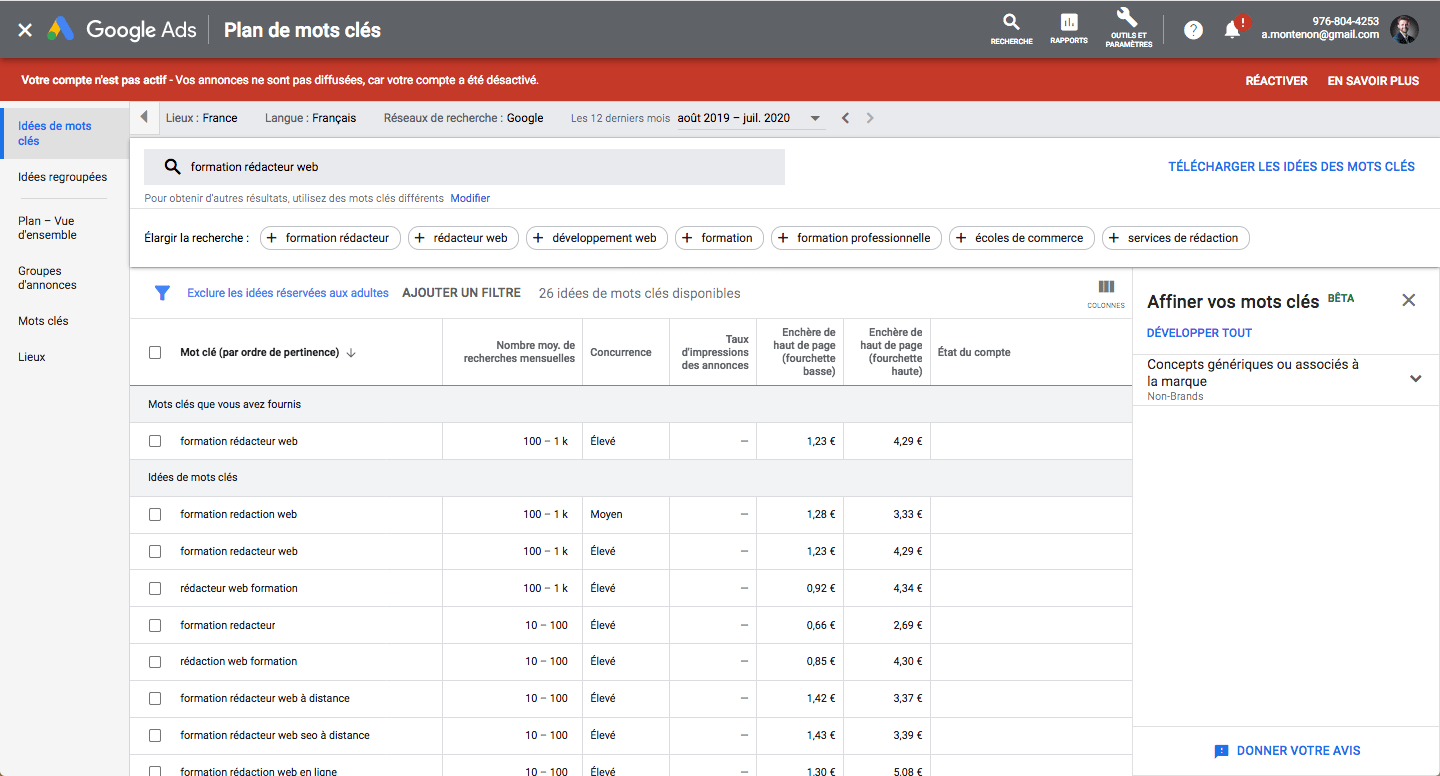The image size is (1440, 776).
Task: Change Réseaux de recherche : Google setting
Action: [464, 118]
